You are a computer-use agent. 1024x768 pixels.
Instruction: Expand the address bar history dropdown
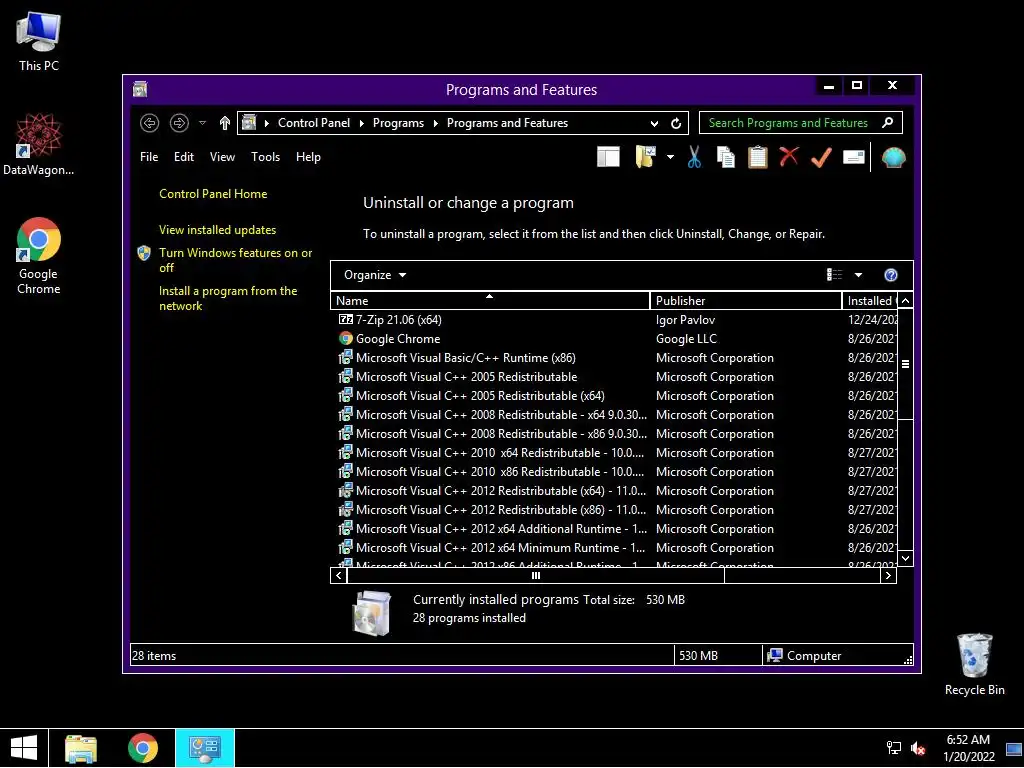[x=654, y=123]
